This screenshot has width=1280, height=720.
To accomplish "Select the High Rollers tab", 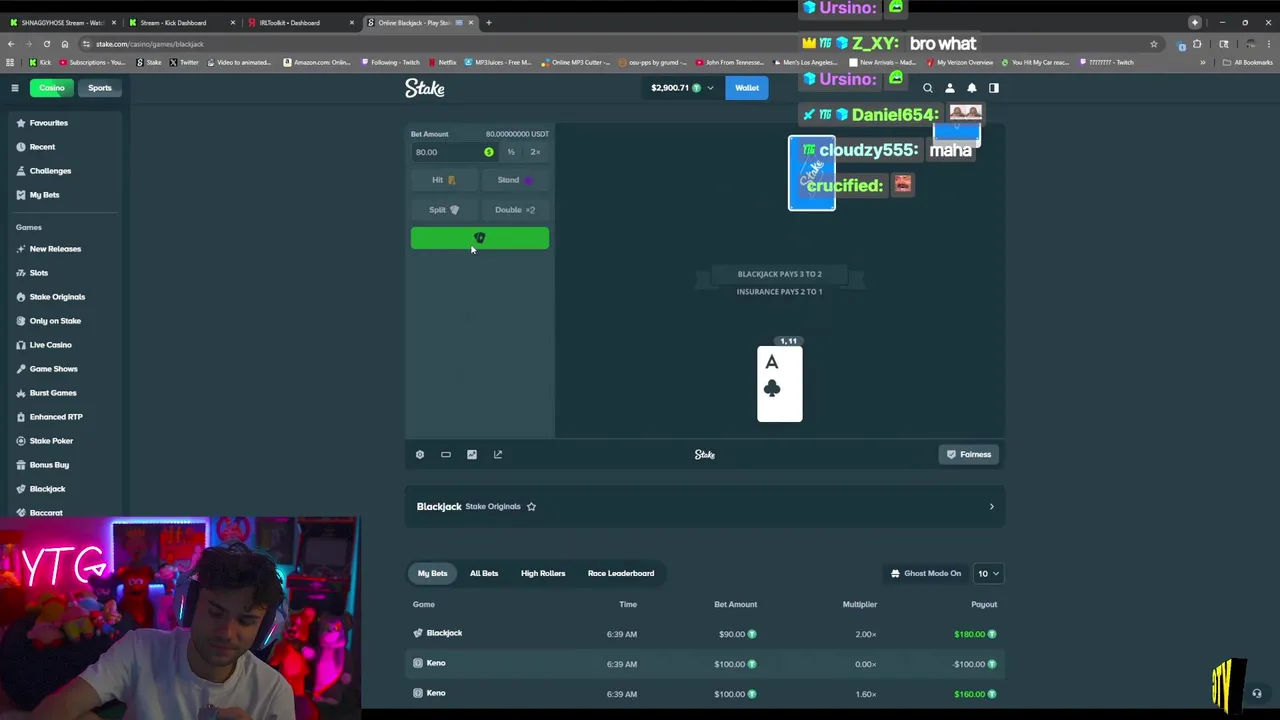I will coord(543,574).
